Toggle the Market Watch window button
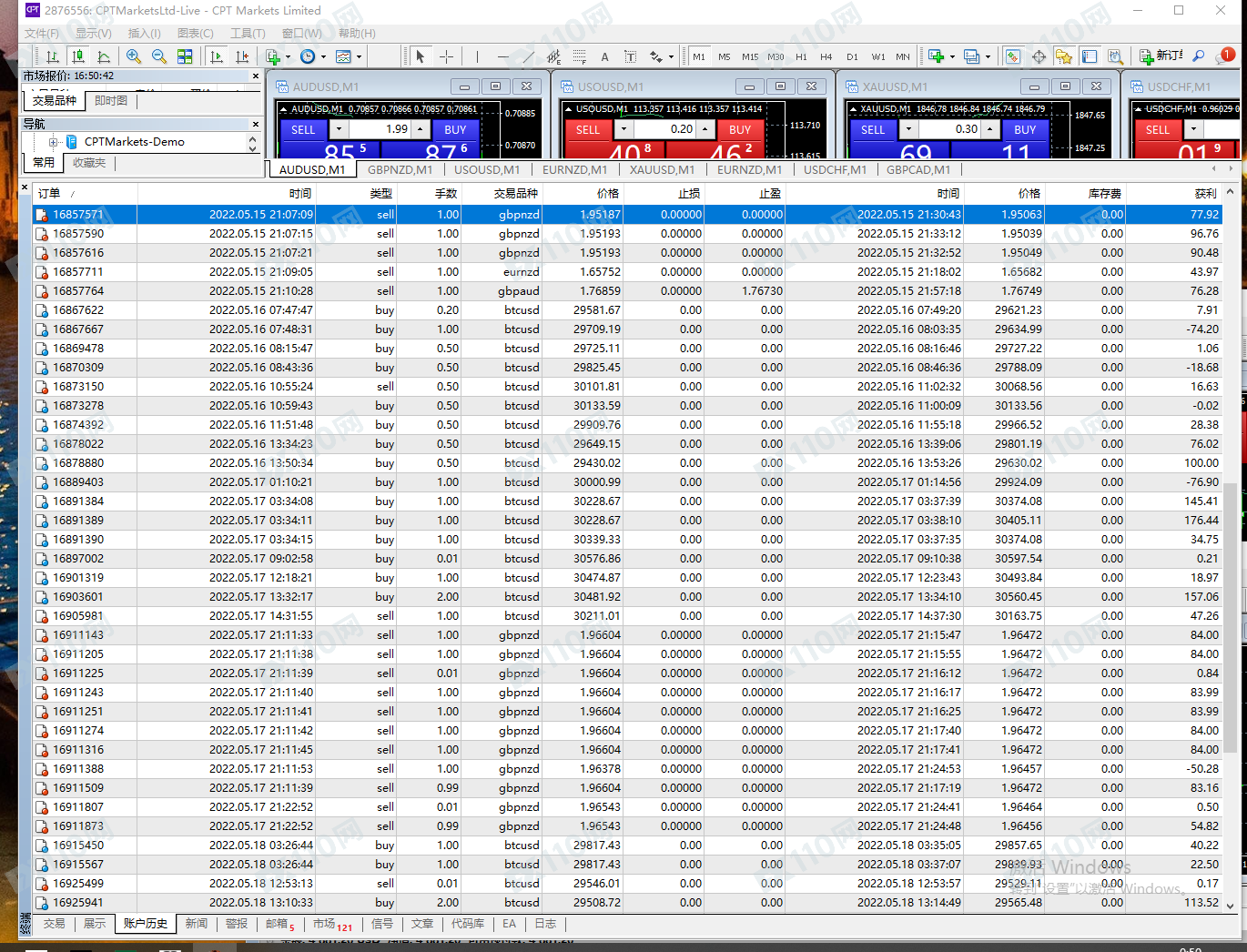 1012,56
